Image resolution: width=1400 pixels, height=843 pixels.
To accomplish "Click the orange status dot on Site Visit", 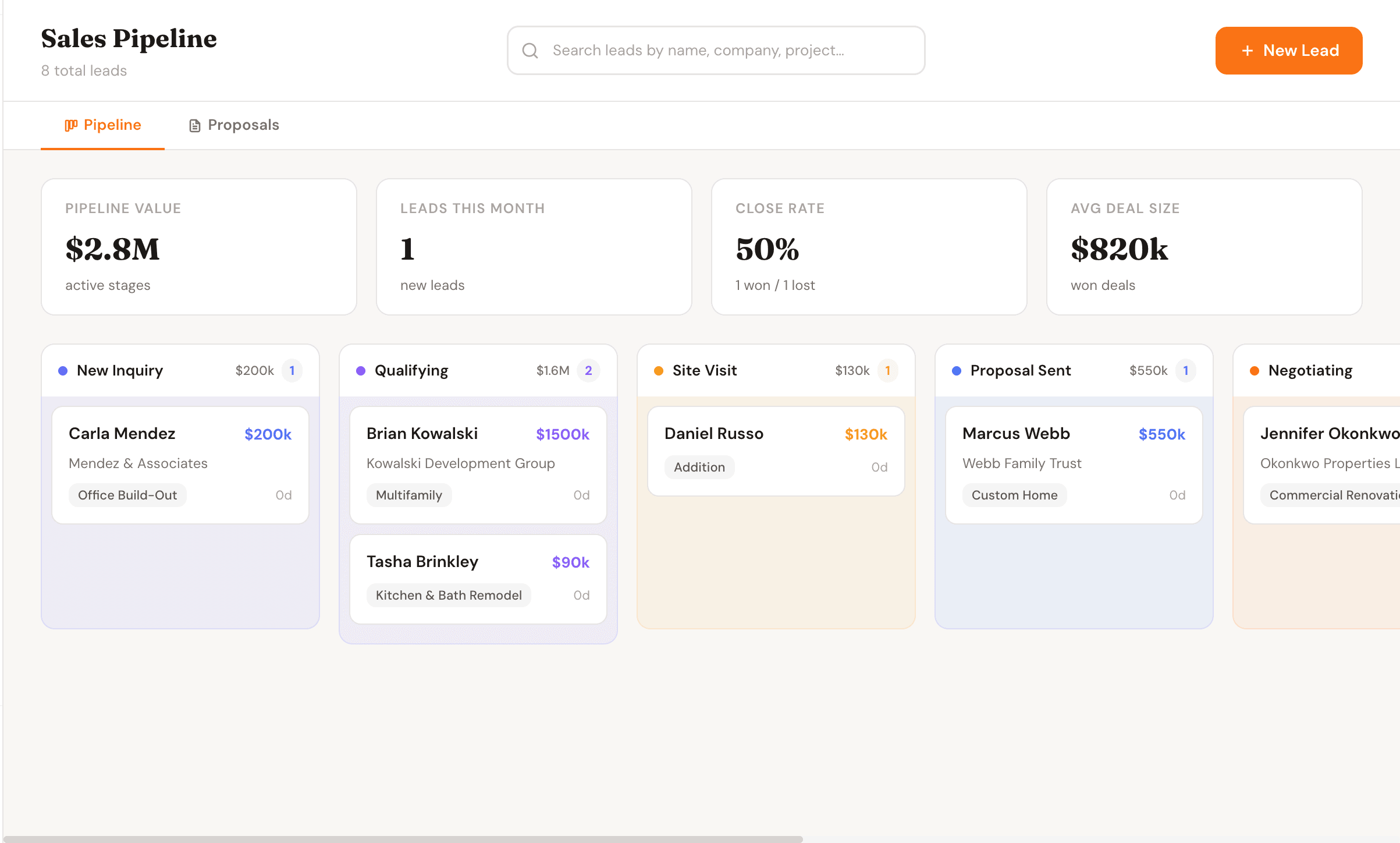I will (x=658, y=370).
